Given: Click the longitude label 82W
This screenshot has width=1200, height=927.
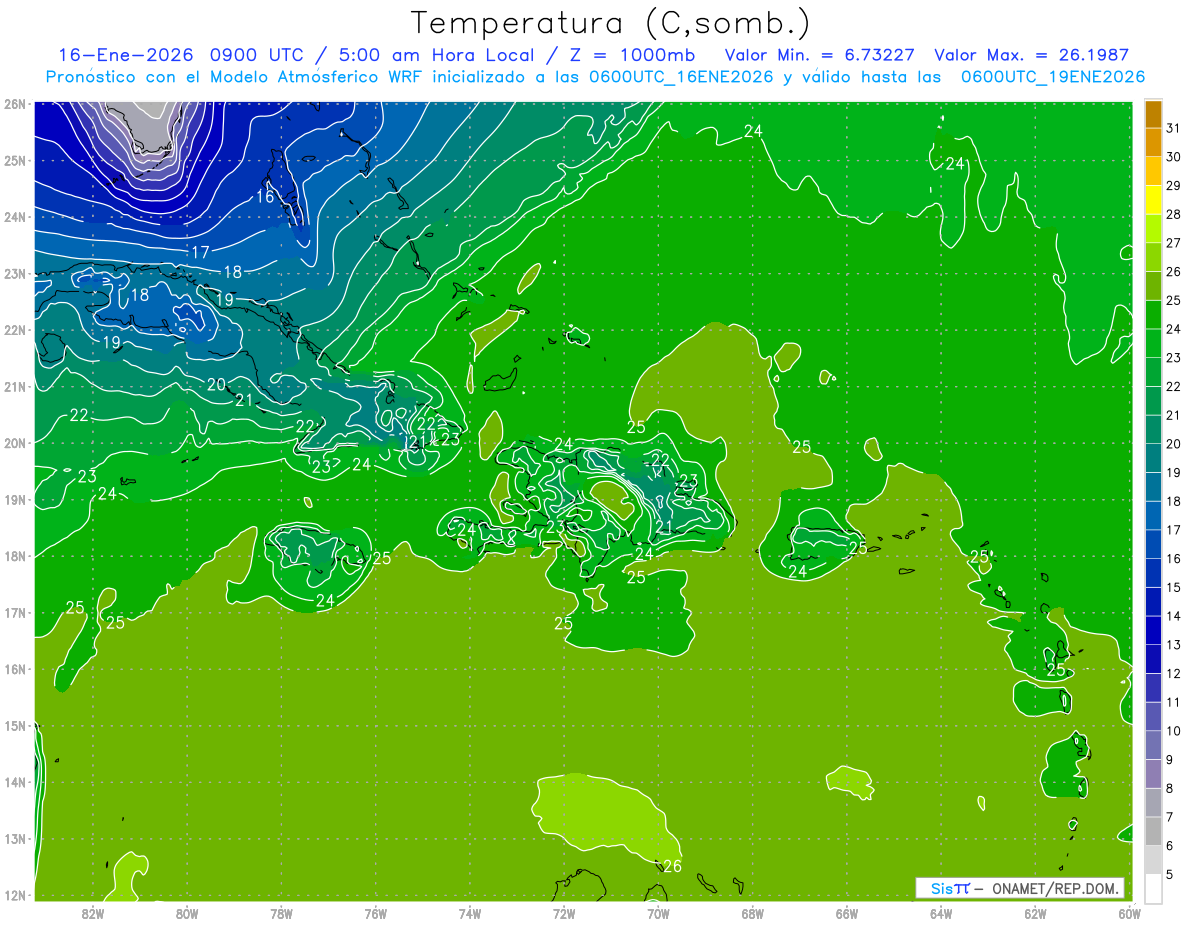Looking at the screenshot, I should point(93,913).
